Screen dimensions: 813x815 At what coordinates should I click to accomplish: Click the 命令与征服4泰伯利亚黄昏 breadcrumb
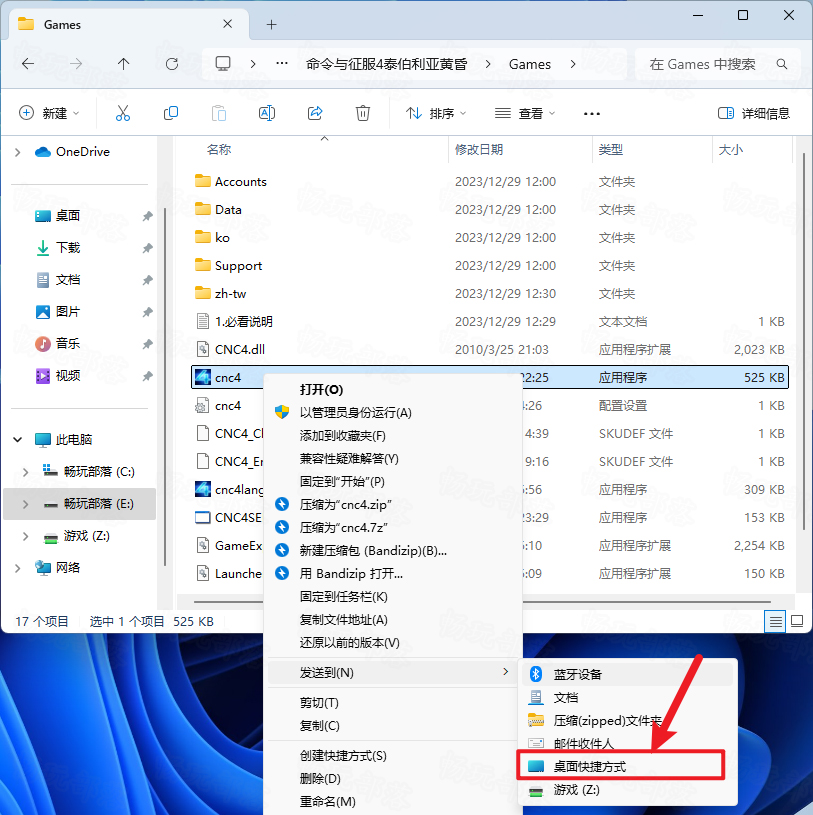click(387, 64)
